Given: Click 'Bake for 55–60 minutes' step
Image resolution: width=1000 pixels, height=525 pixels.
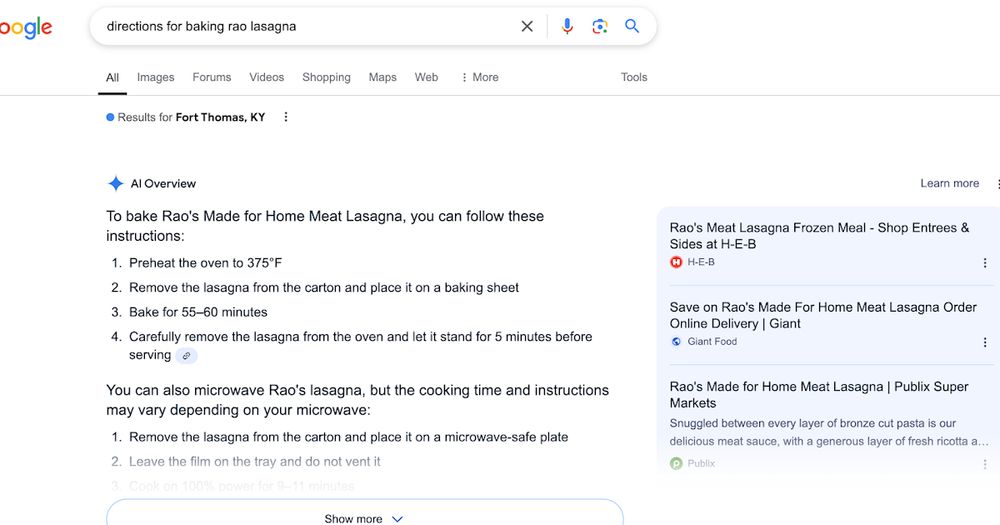Looking at the screenshot, I should point(198,312).
